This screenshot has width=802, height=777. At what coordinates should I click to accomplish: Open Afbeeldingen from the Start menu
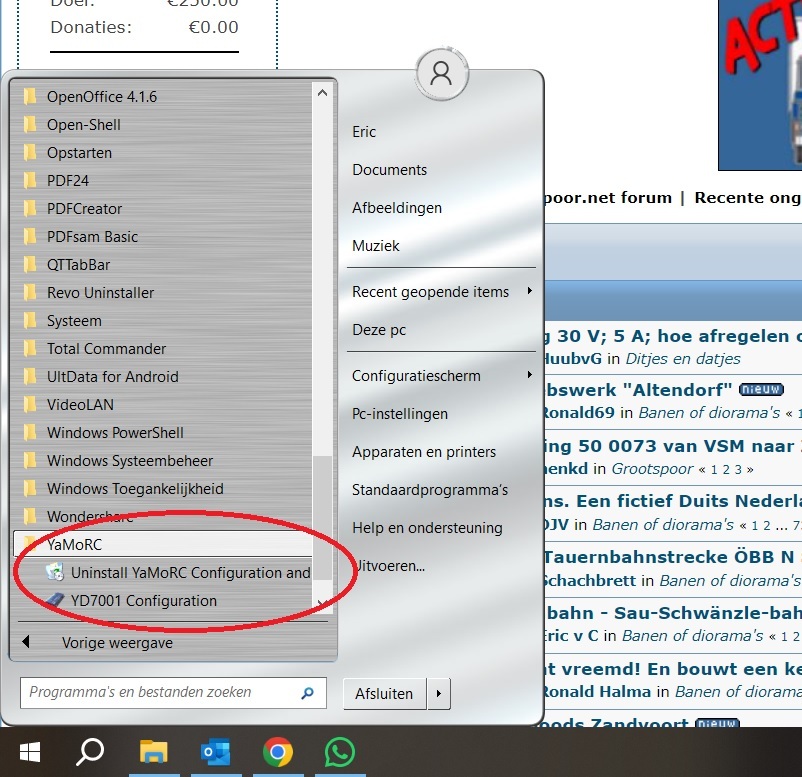[397, 208]
